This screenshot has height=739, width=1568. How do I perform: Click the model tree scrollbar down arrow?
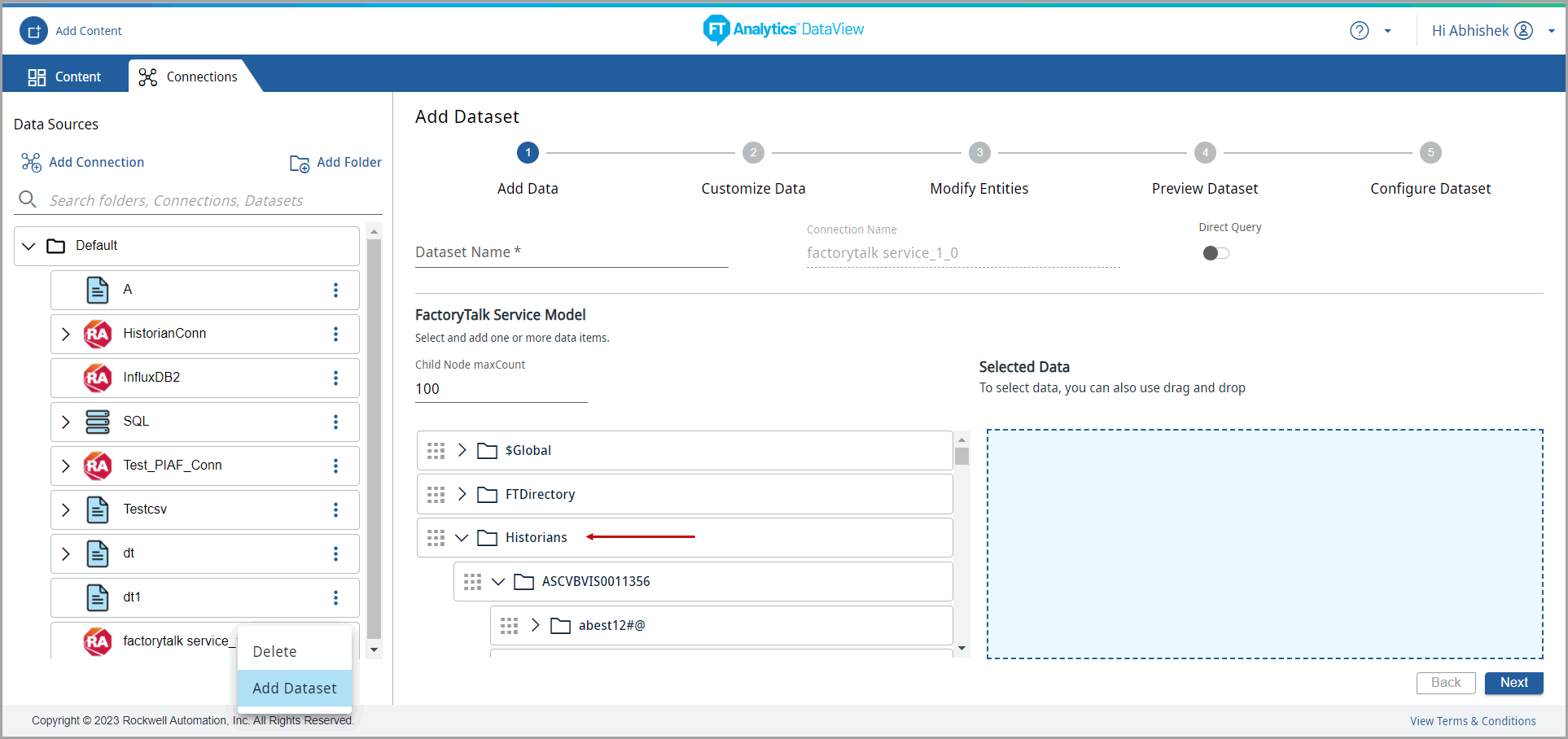[x=962, y=649]
